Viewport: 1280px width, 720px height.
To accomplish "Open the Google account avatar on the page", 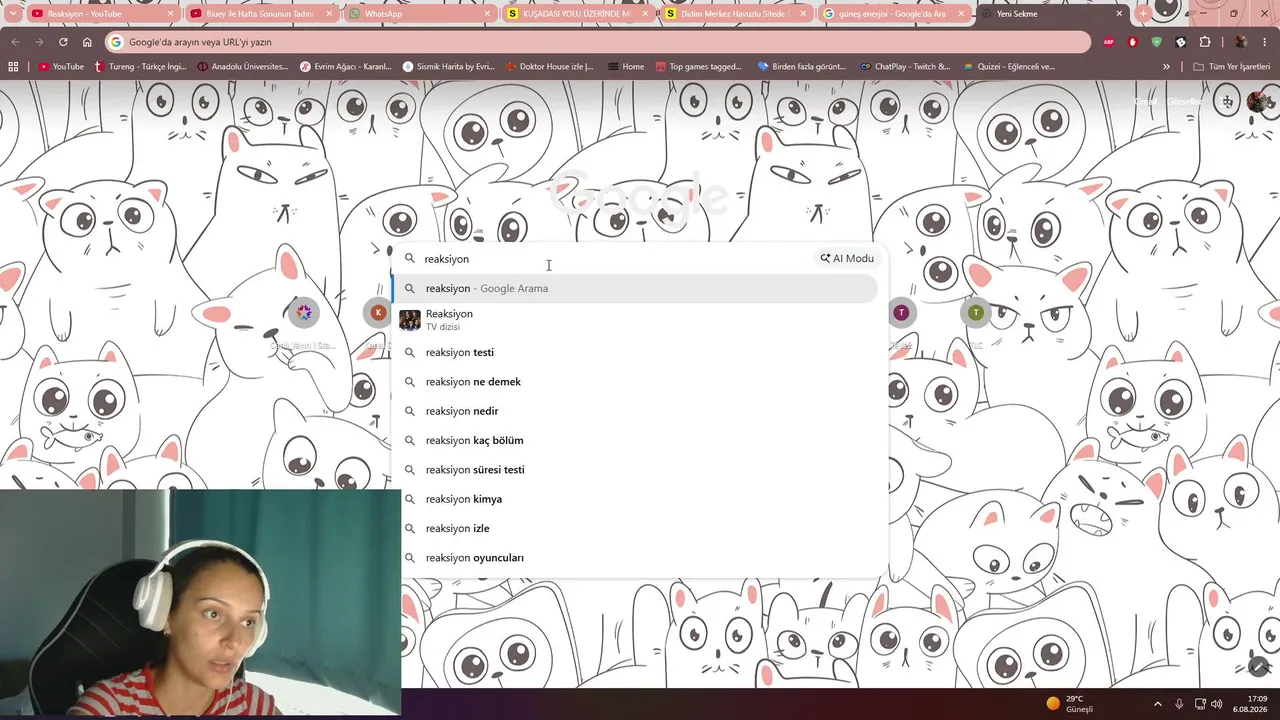I will click(1258, 101).
